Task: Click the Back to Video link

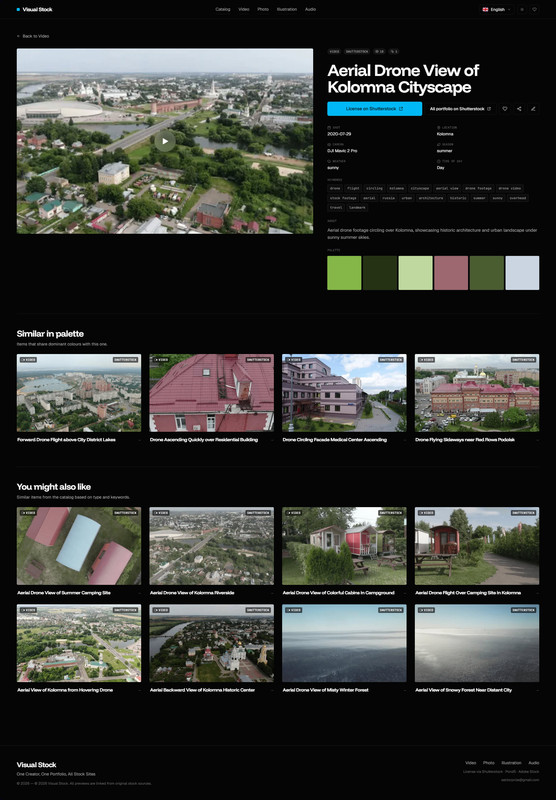Action: [x=33, y=36]
